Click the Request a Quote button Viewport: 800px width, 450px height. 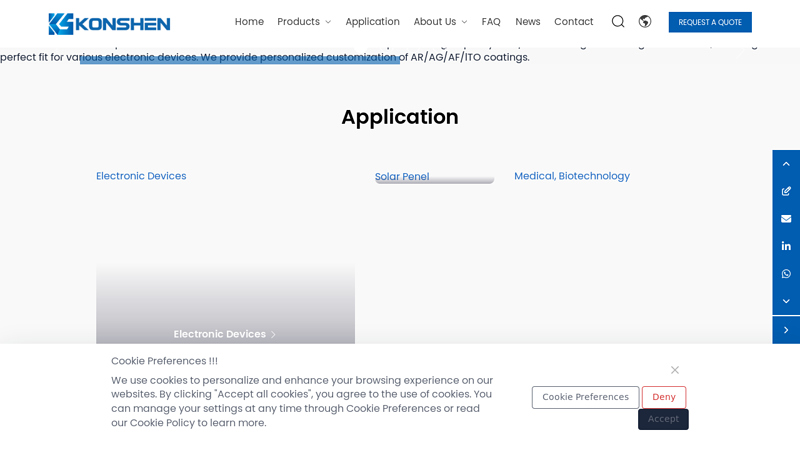coord(710,22)
